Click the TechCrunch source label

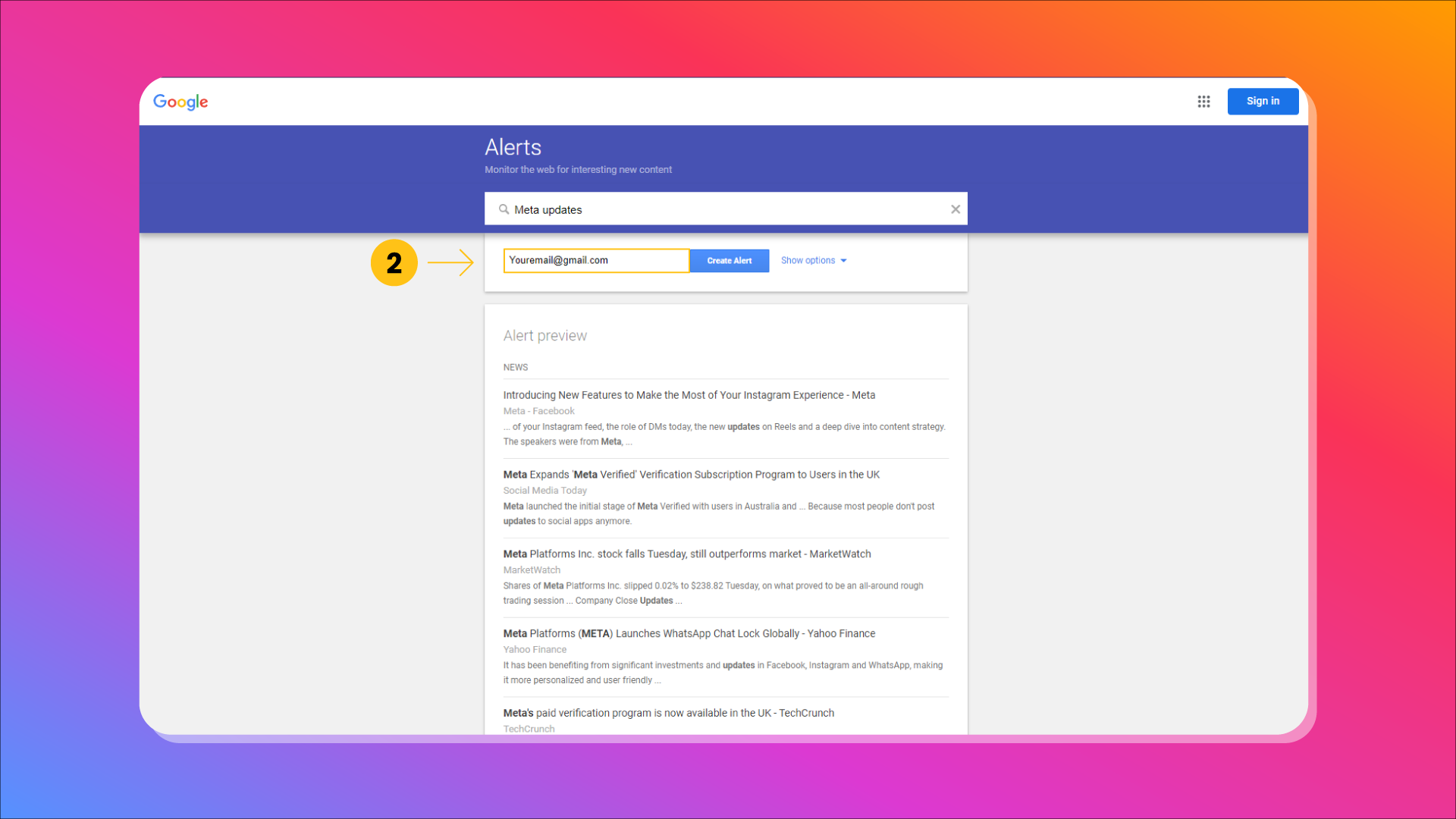tap(529, 729)
